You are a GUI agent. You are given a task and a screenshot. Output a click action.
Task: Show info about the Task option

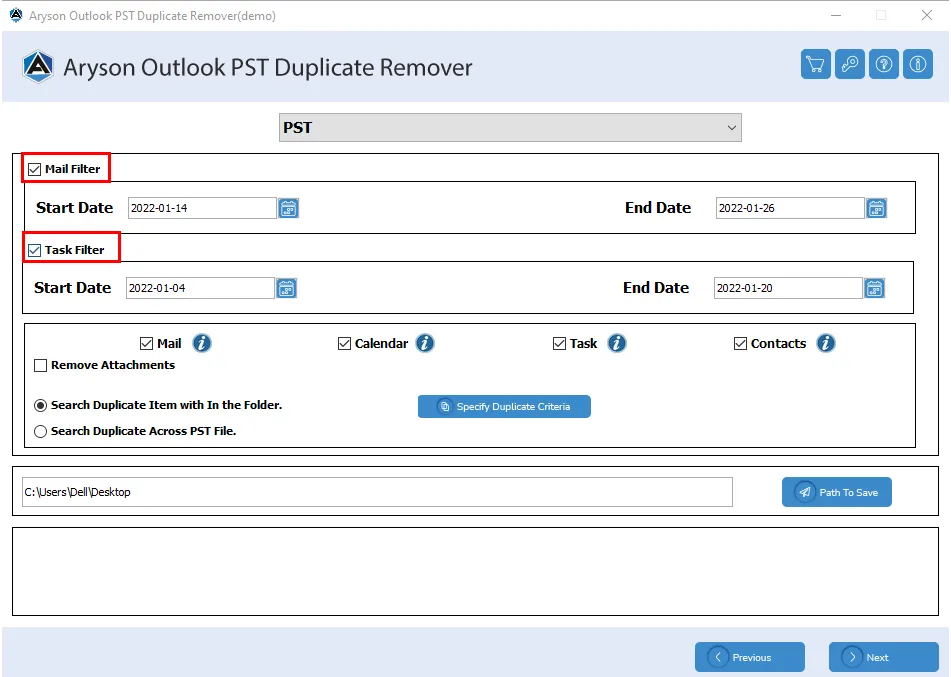tap(617, 343)
